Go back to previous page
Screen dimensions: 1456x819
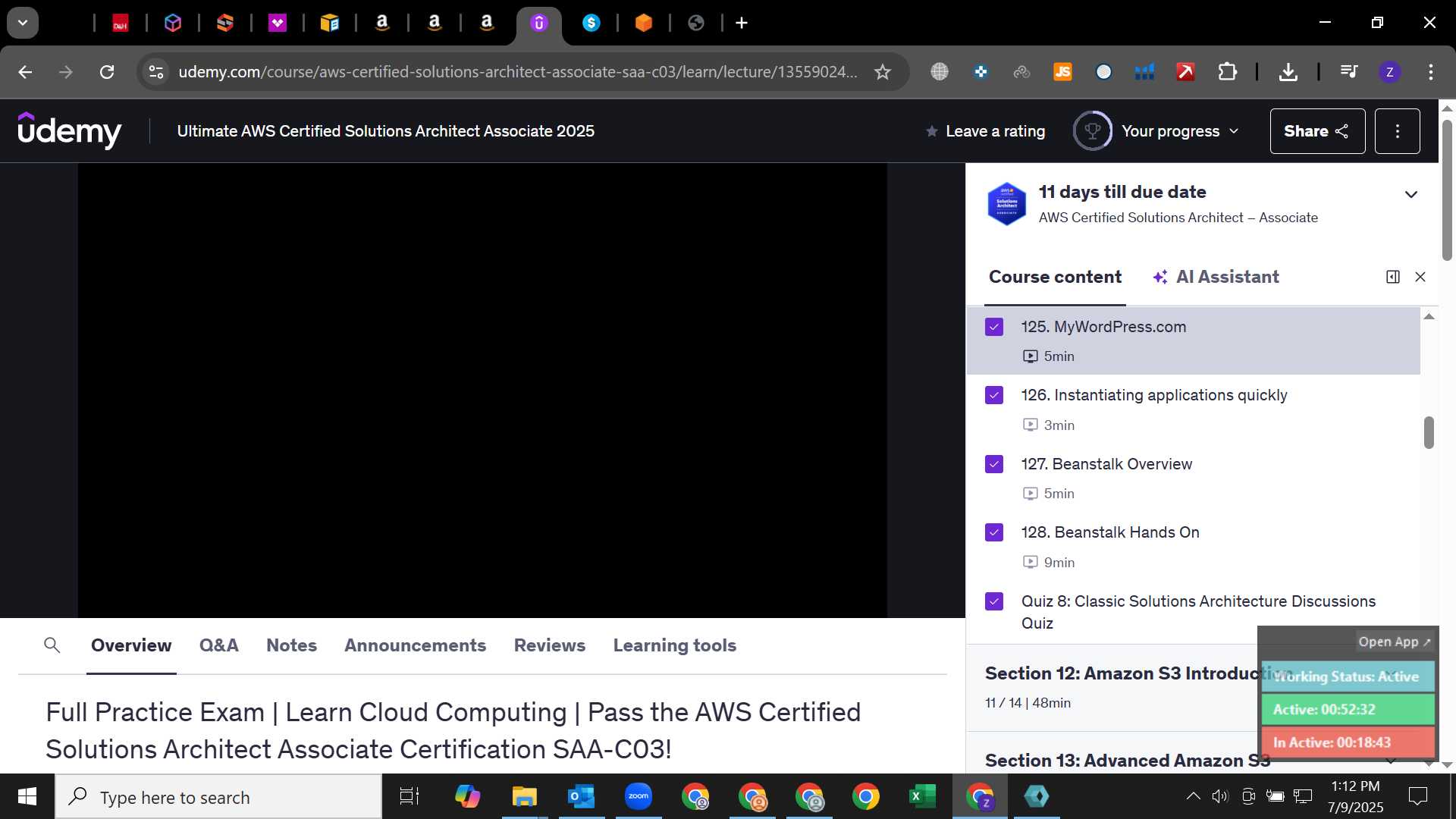click(x=25, y=72)
